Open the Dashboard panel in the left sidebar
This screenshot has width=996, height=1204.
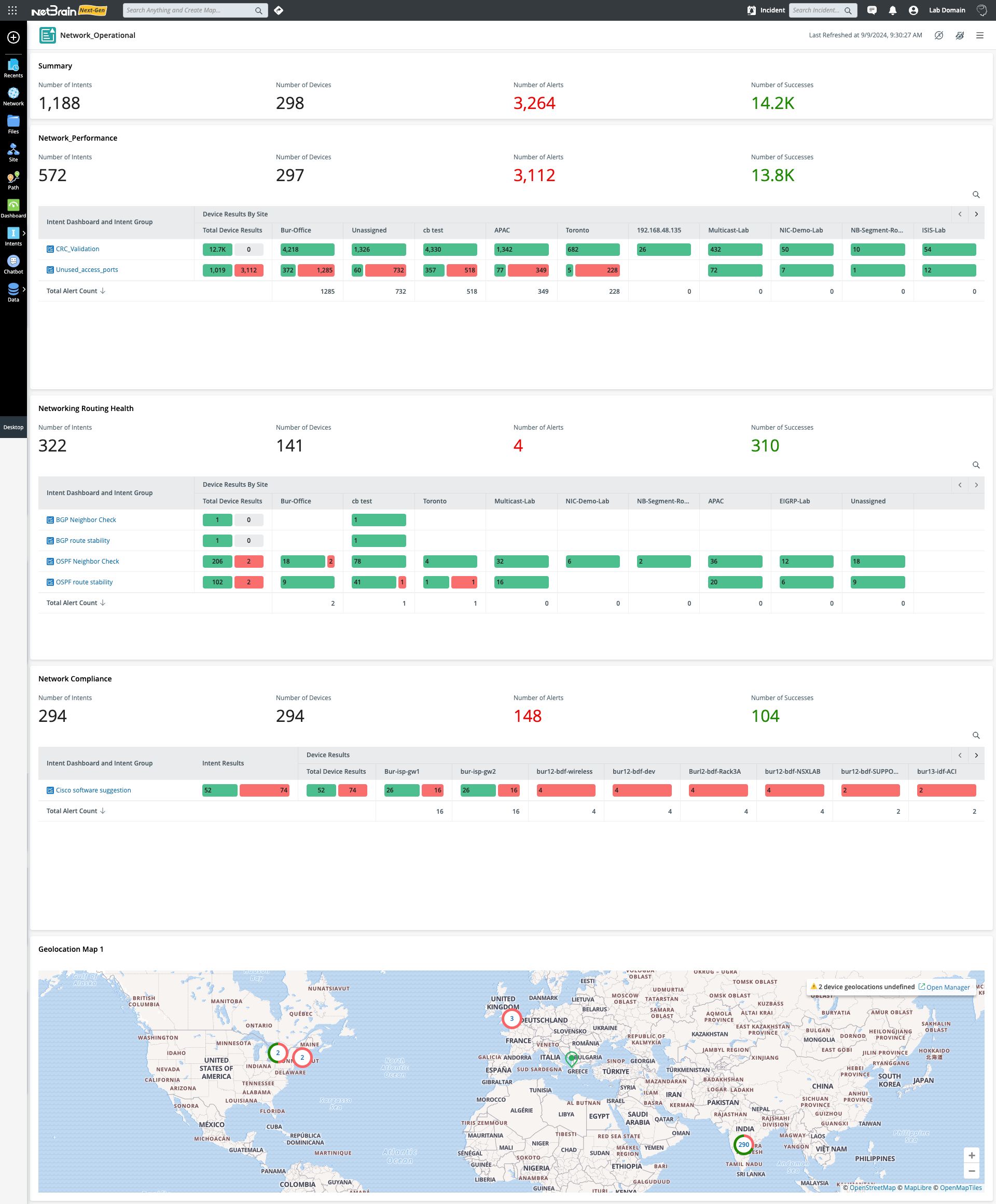point(13,207)
